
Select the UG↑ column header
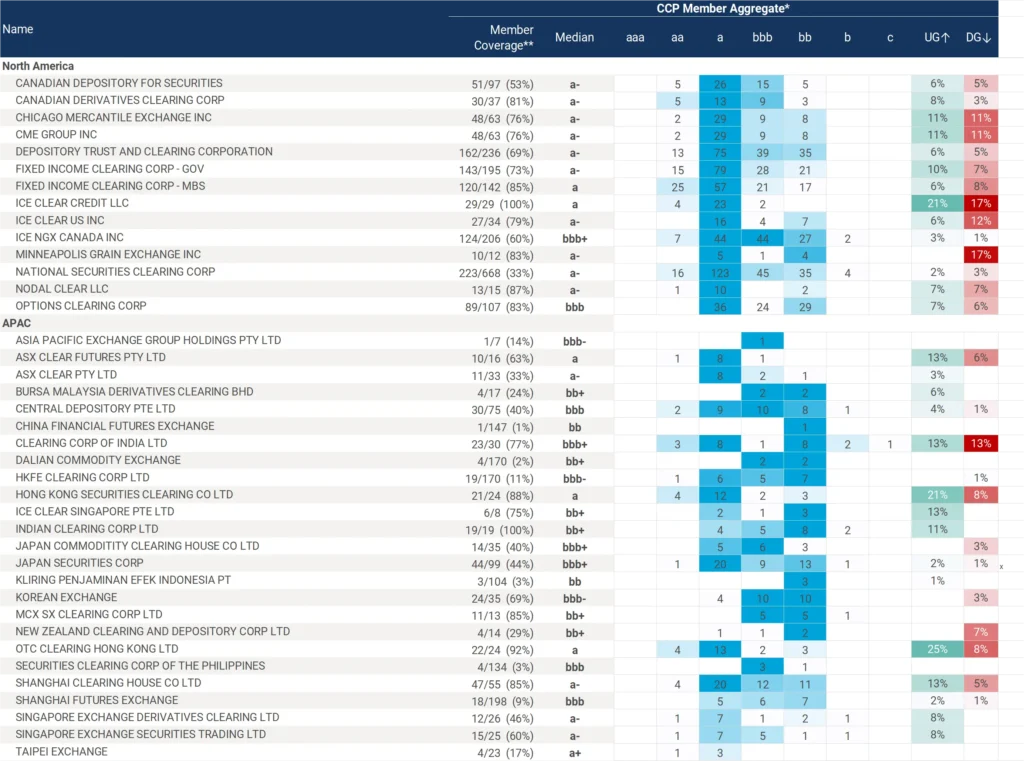(936, 37)
